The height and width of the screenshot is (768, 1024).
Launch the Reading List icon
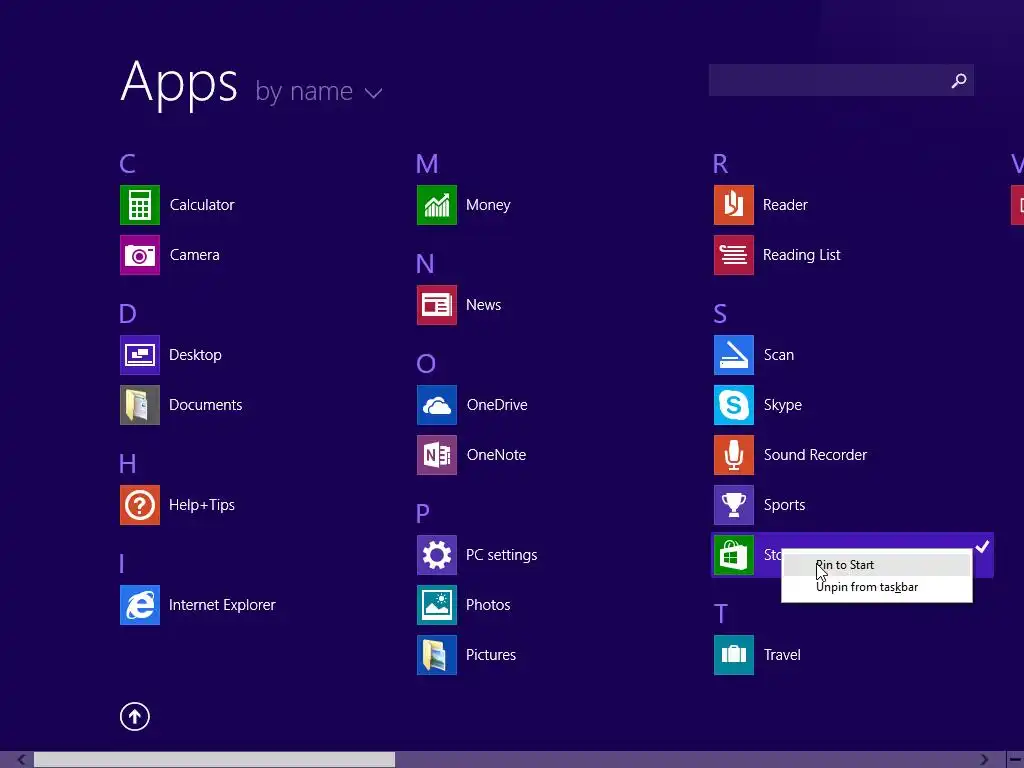734,255
